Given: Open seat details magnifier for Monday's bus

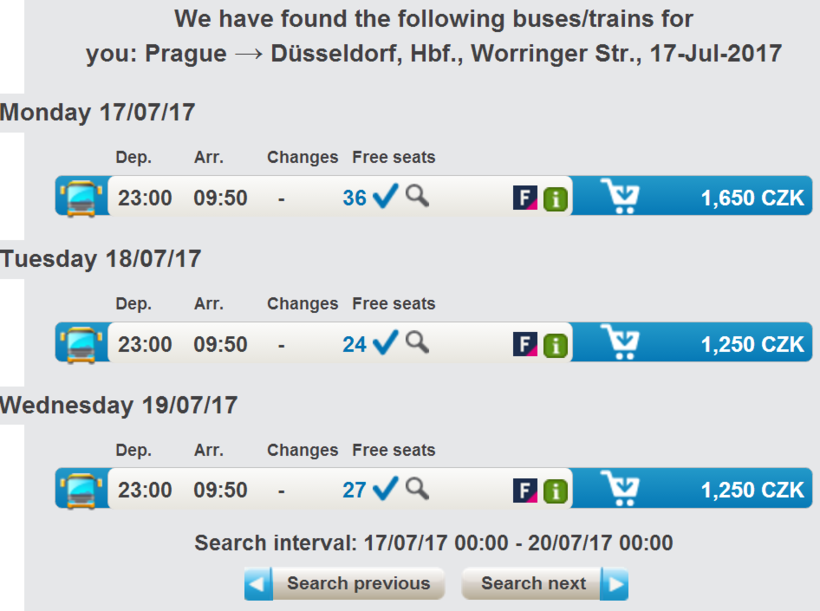Looking at the screenshot, I should 417,196.
